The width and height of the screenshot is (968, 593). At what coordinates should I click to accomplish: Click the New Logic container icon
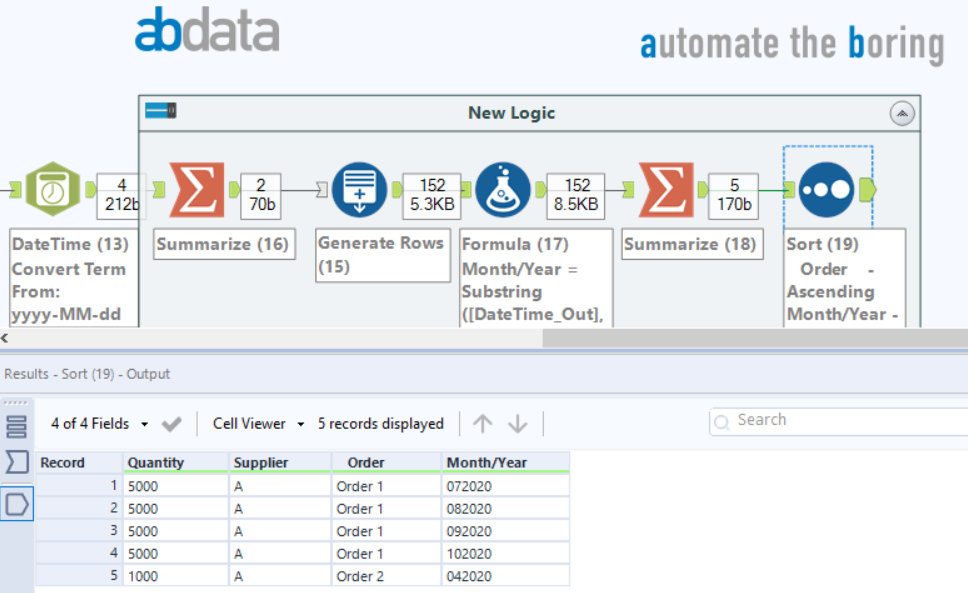pos(160,111)
